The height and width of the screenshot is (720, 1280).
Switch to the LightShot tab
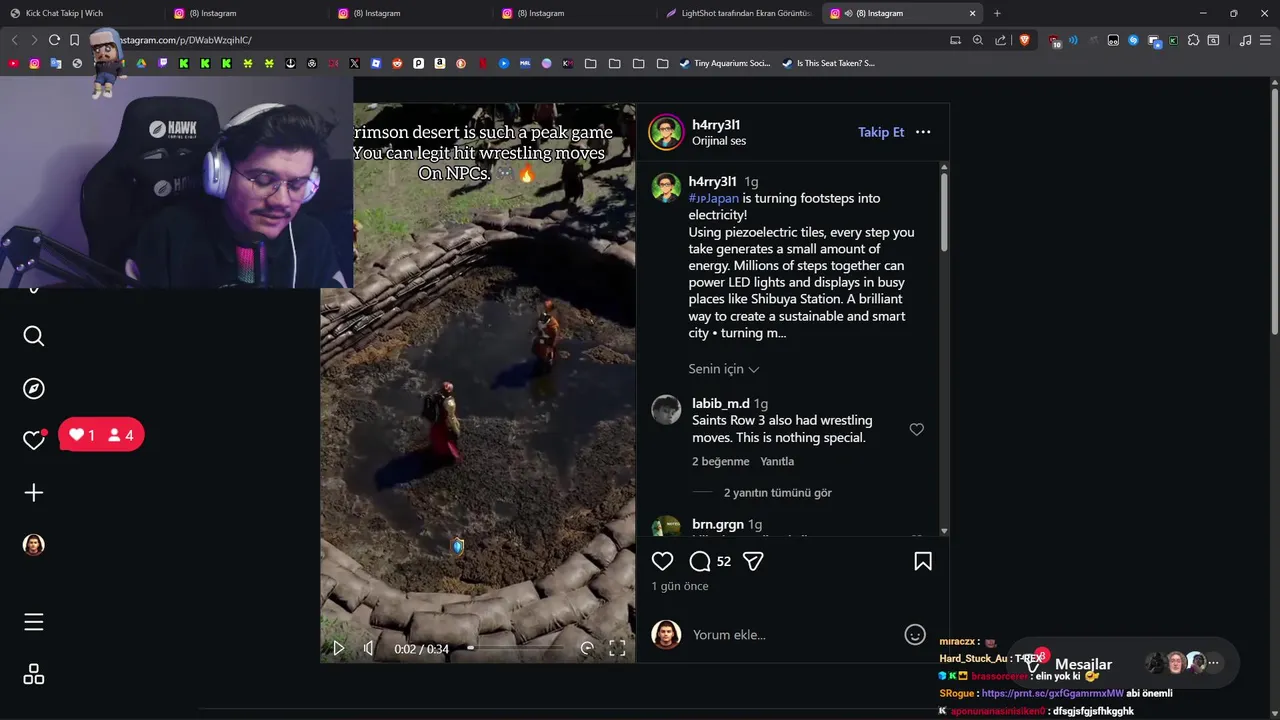740,13
